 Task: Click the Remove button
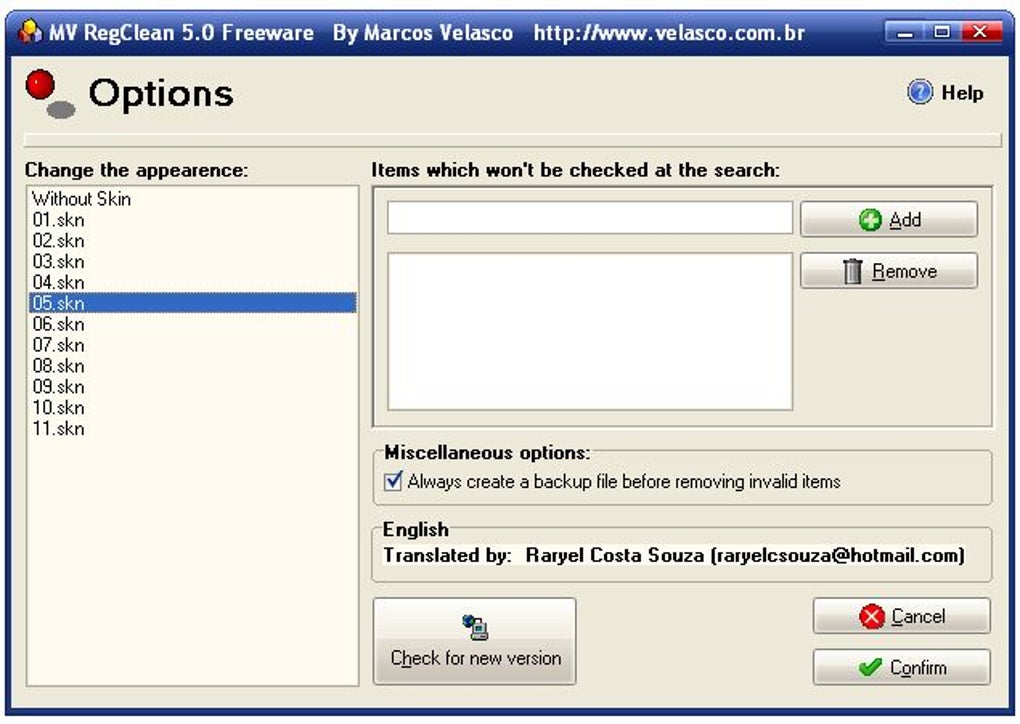click(889, 271)
